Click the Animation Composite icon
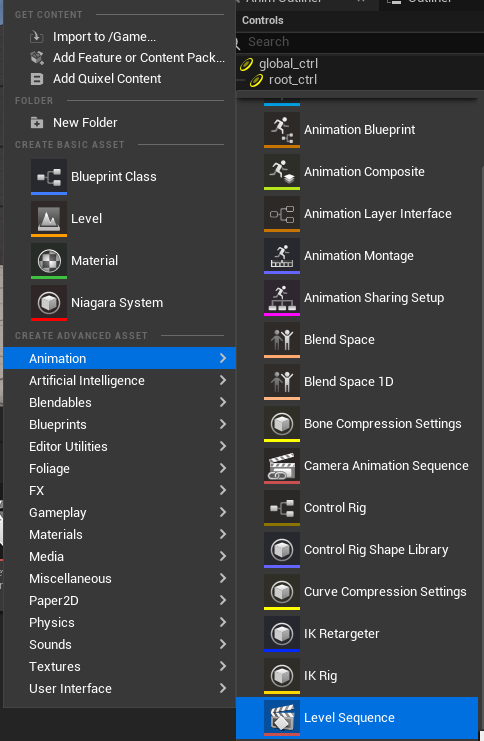The height and width of the screenshot is (741, 484). tap(282, 172)
